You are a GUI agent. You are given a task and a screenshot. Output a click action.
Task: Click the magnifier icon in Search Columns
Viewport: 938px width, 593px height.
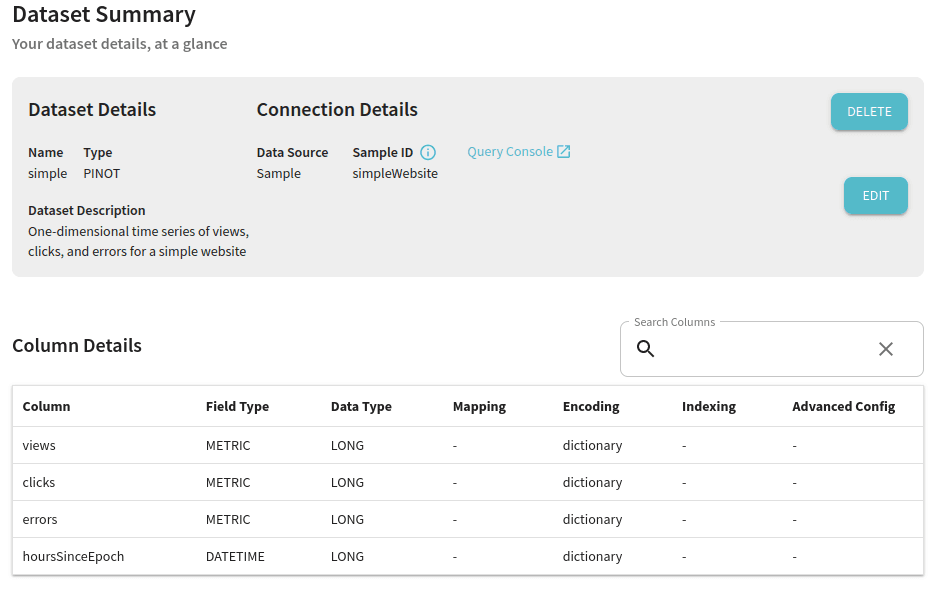coord(645,348)
